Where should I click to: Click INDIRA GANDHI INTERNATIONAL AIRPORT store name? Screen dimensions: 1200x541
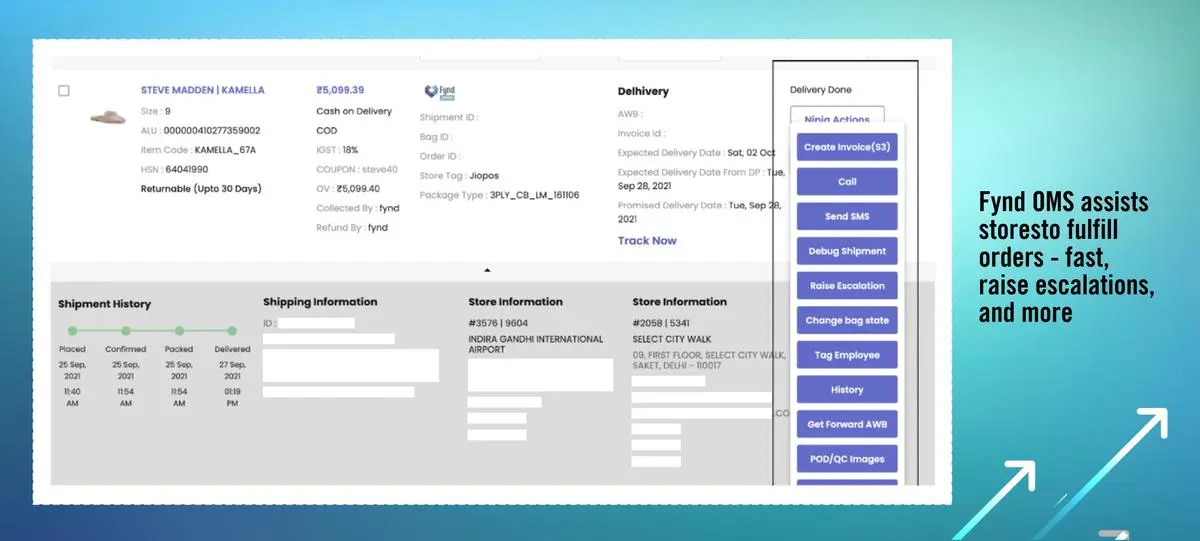(536, 345)
